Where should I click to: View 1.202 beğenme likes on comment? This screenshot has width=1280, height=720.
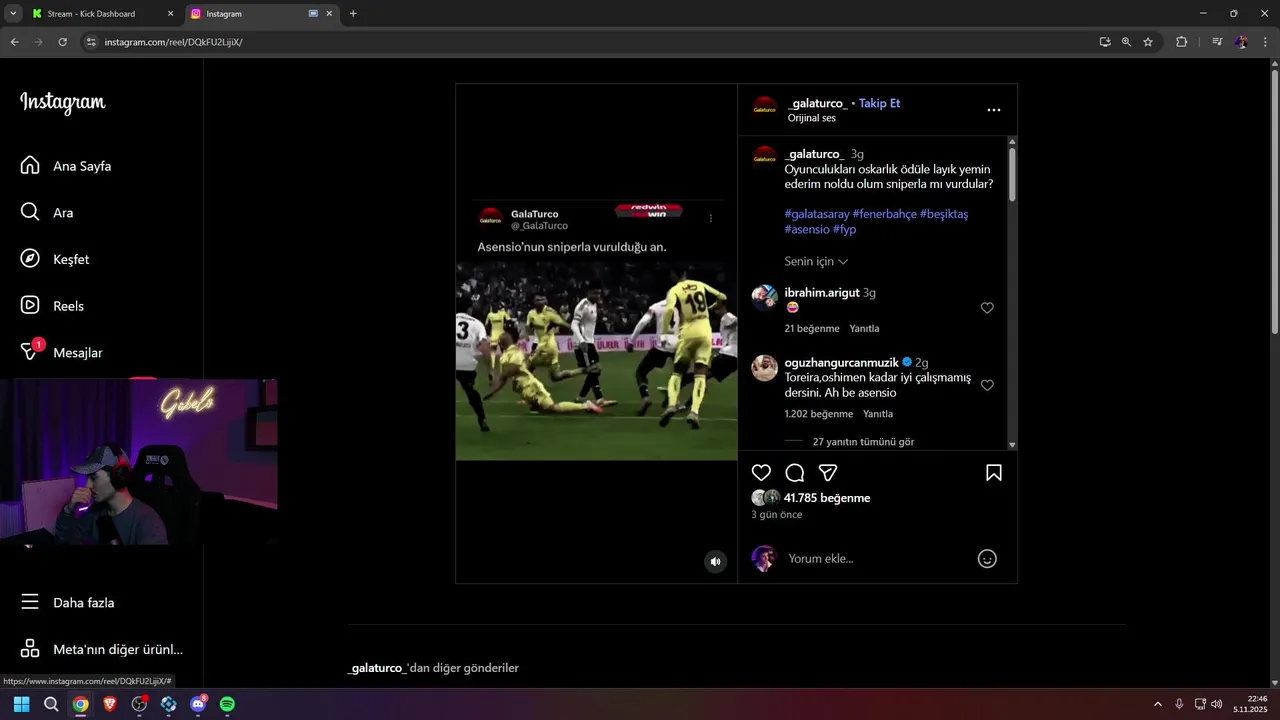[x=818, y=414]
